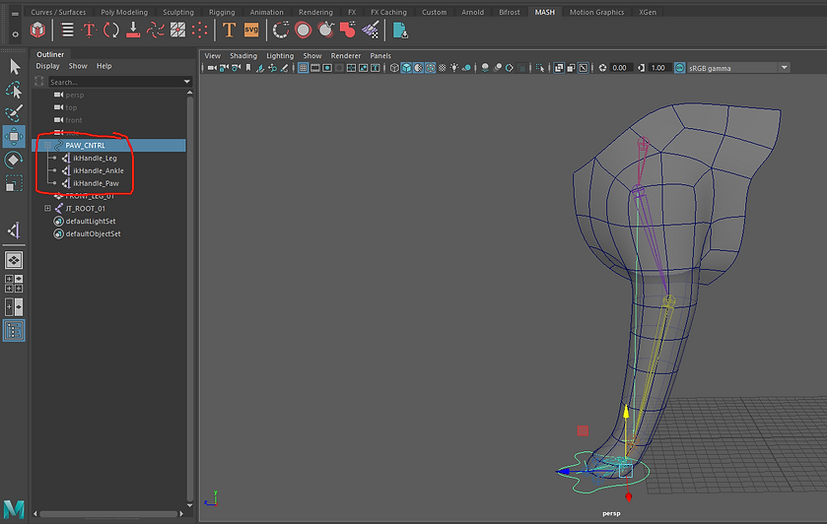This screenshot has width=827, height=524.
Task: Click the Maya logo icon
Action: coord(14,509)
